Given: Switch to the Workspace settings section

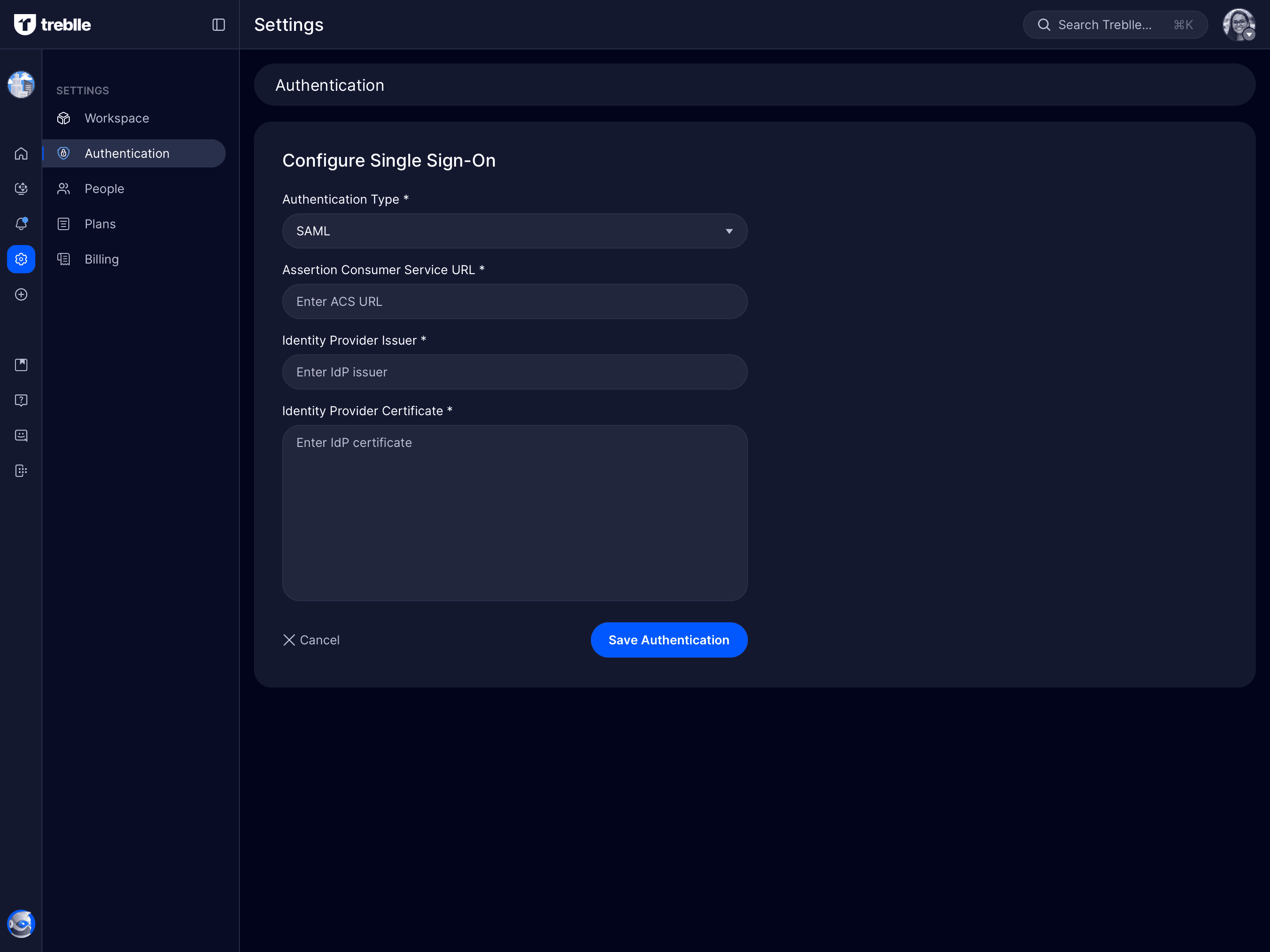Looking at the screenshot, I should tap(116, 118).
